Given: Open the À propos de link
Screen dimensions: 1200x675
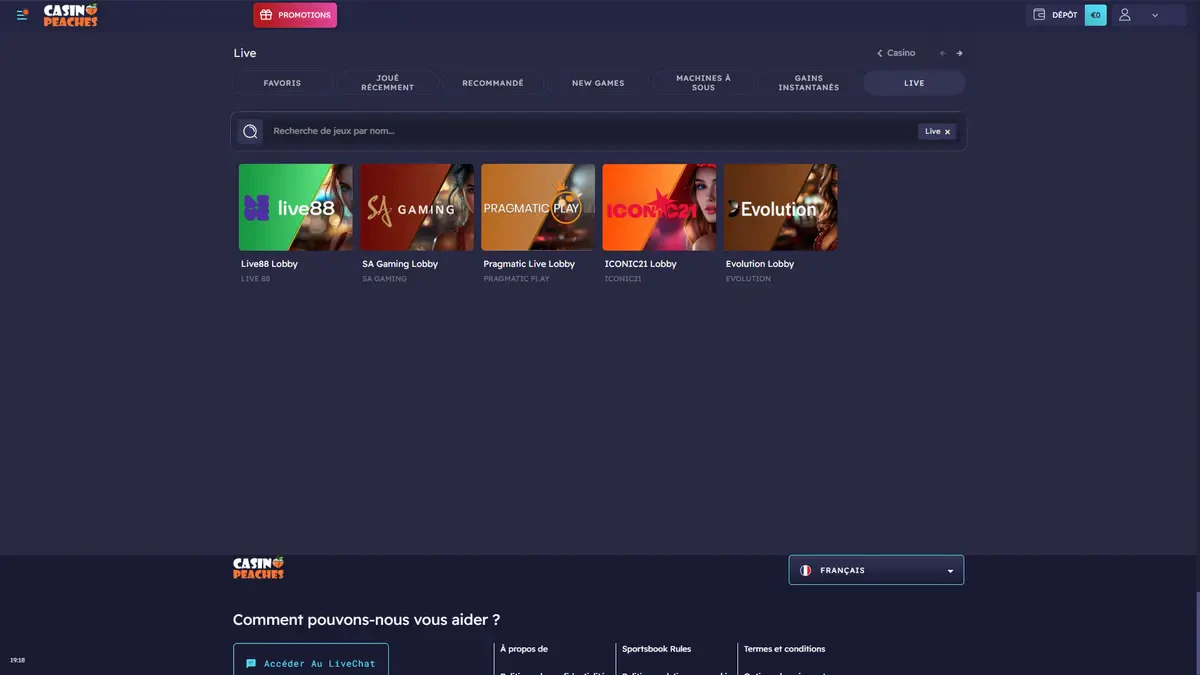Looking at the screenshot, I should coord(524,649).
